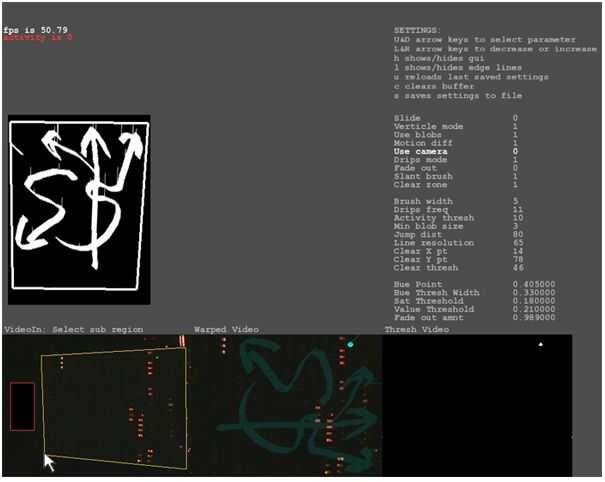Screen dimensions: 605x482
Task: Click the 'Activity thresh' setting label
Action: click(x=434, y=218)
